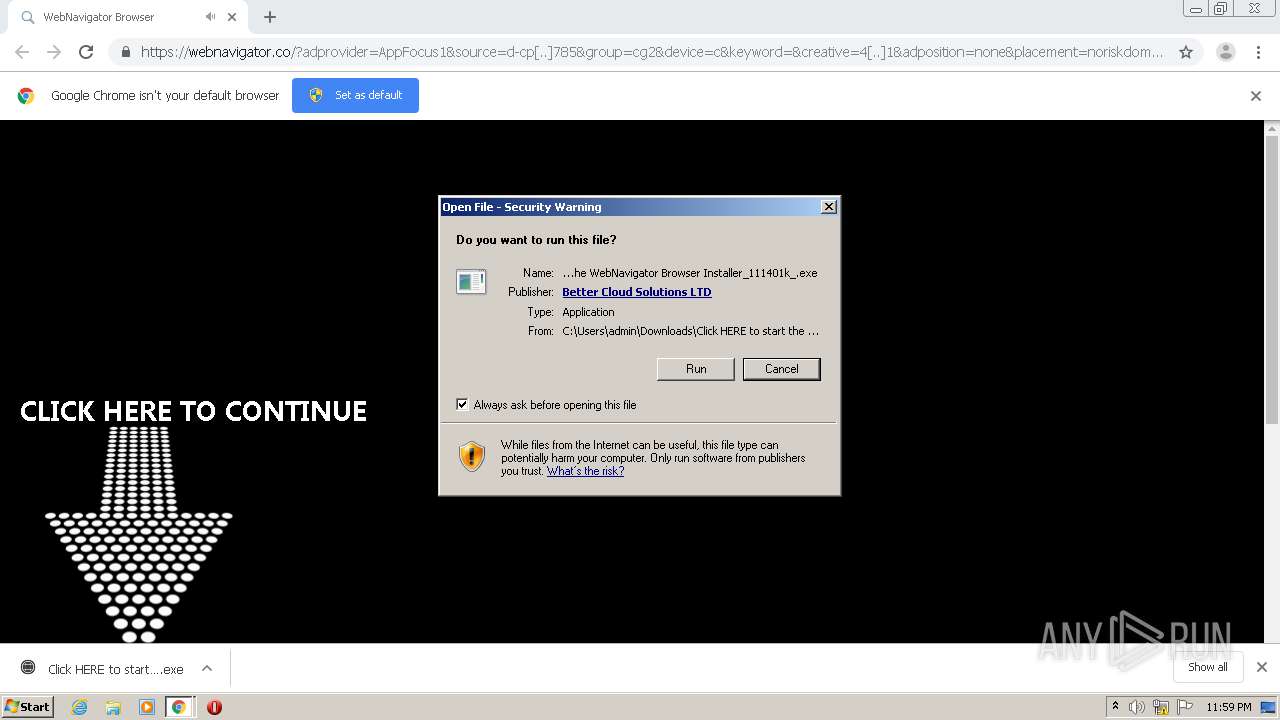1280x720 pixels.
Task: Click the browser forward arrow
Action: tap(54, 52)
